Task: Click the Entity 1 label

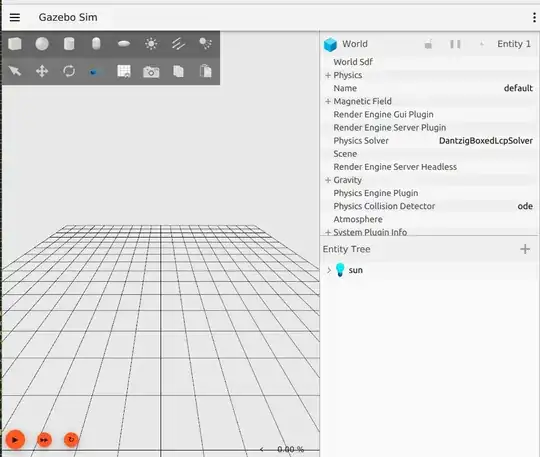Action: 514,44
